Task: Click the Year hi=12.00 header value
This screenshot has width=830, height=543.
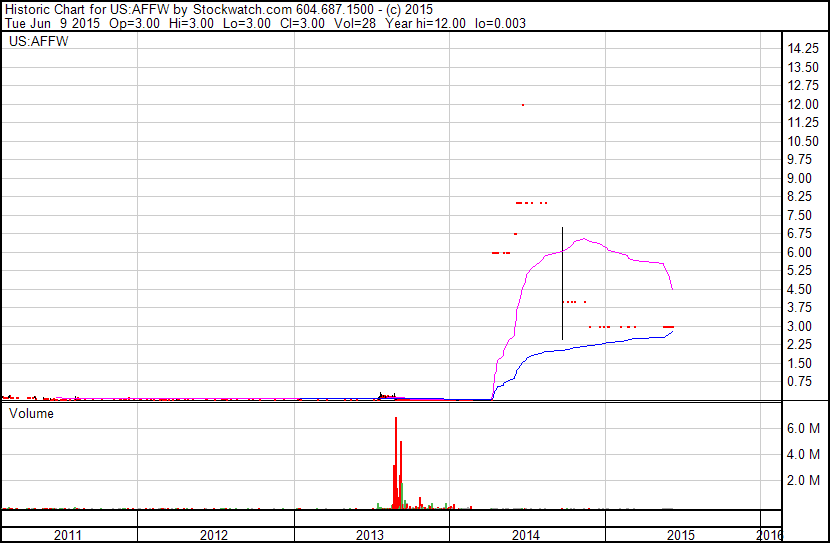Action: pos(426,23)
